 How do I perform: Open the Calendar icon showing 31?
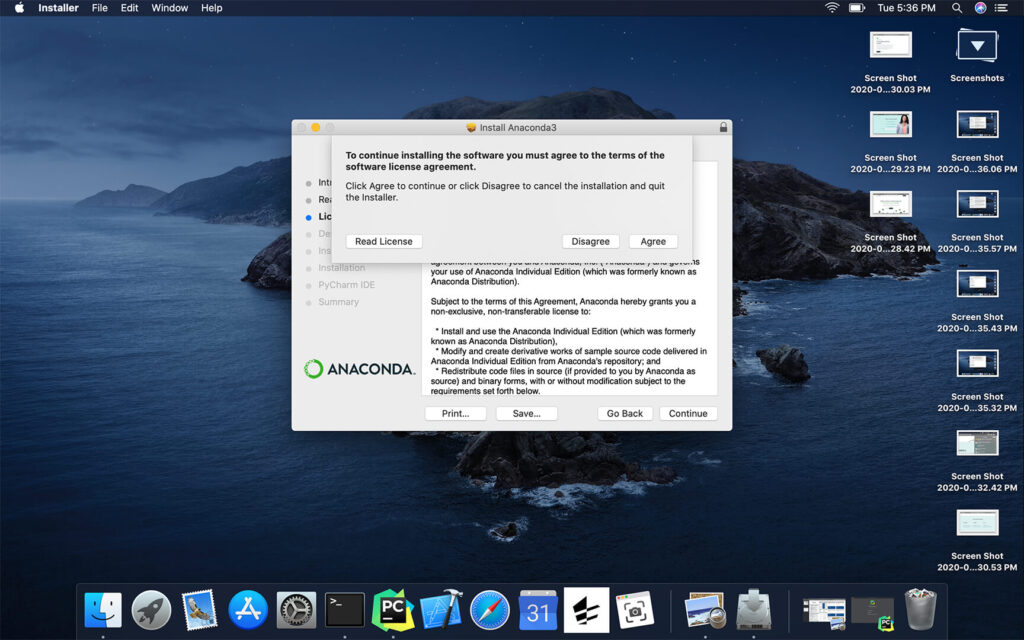pyautogui.click(x=538, y=611)
